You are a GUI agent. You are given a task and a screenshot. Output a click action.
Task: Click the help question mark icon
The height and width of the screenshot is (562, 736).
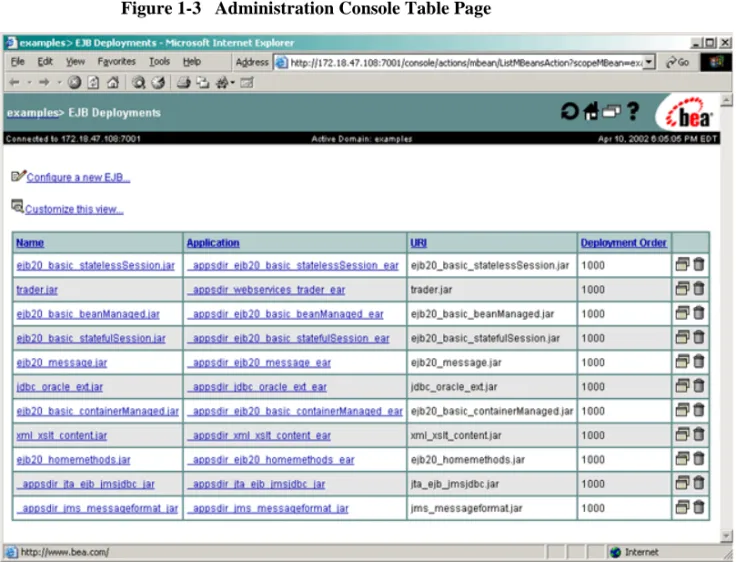click(633, 112)
